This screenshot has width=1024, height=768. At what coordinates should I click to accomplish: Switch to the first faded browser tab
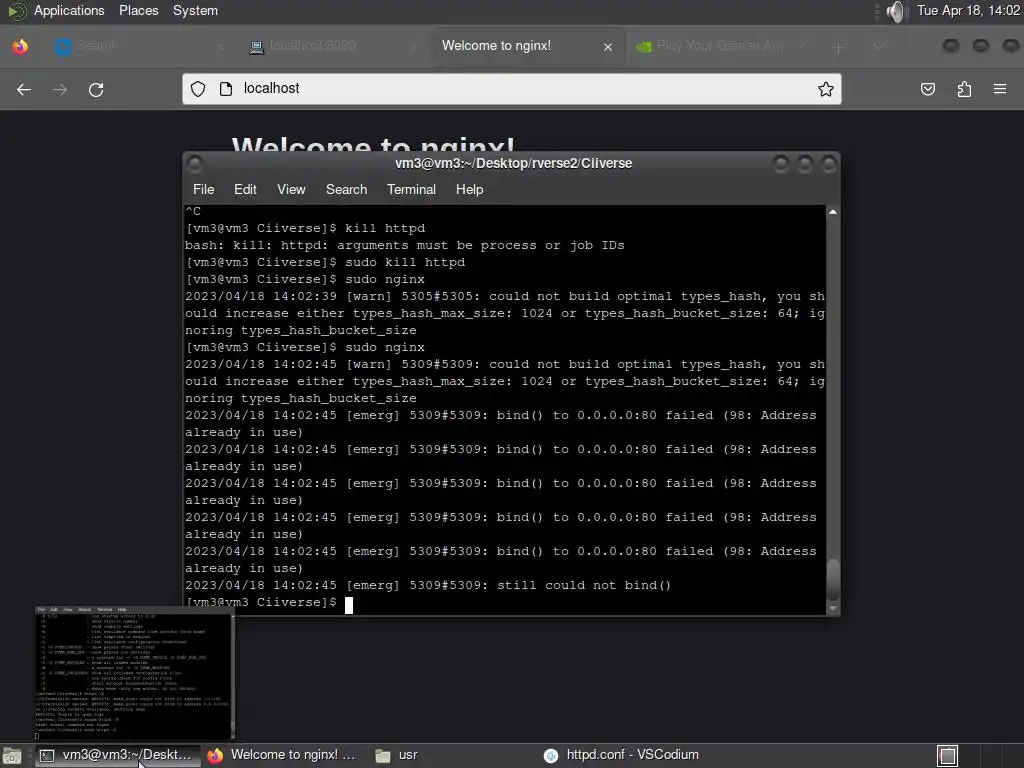138,46
